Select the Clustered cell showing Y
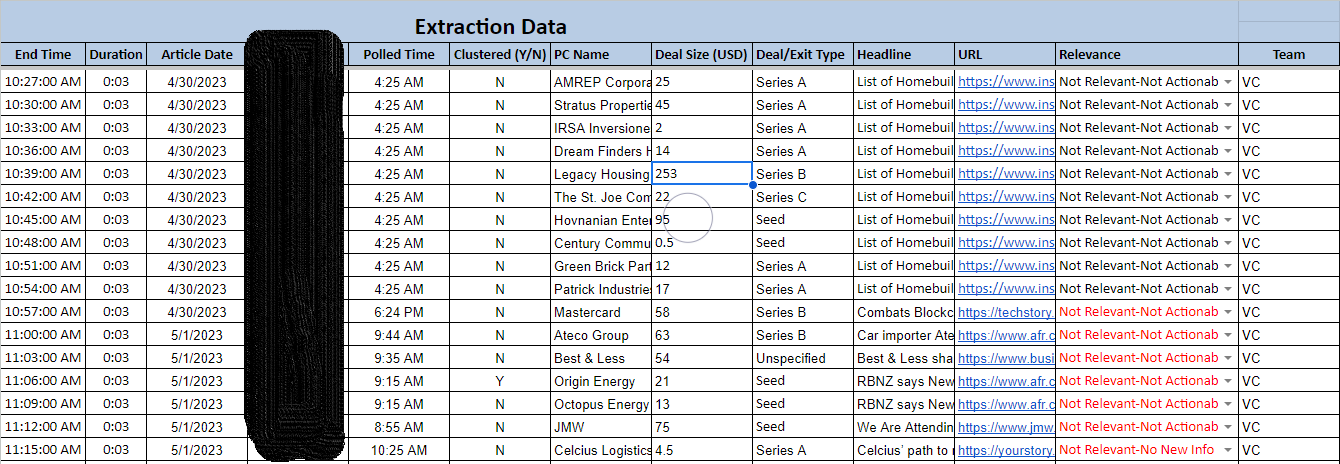Image resolution: width=1340 pixels, height=464 pixels. point(500,381)
